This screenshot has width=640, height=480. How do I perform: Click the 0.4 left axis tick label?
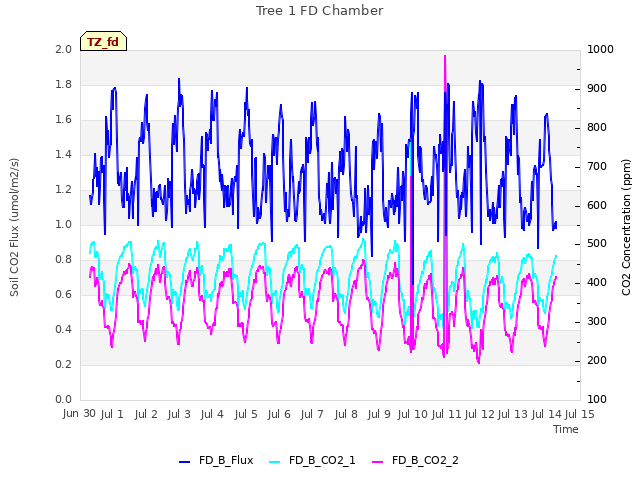[x=63, y=329]
